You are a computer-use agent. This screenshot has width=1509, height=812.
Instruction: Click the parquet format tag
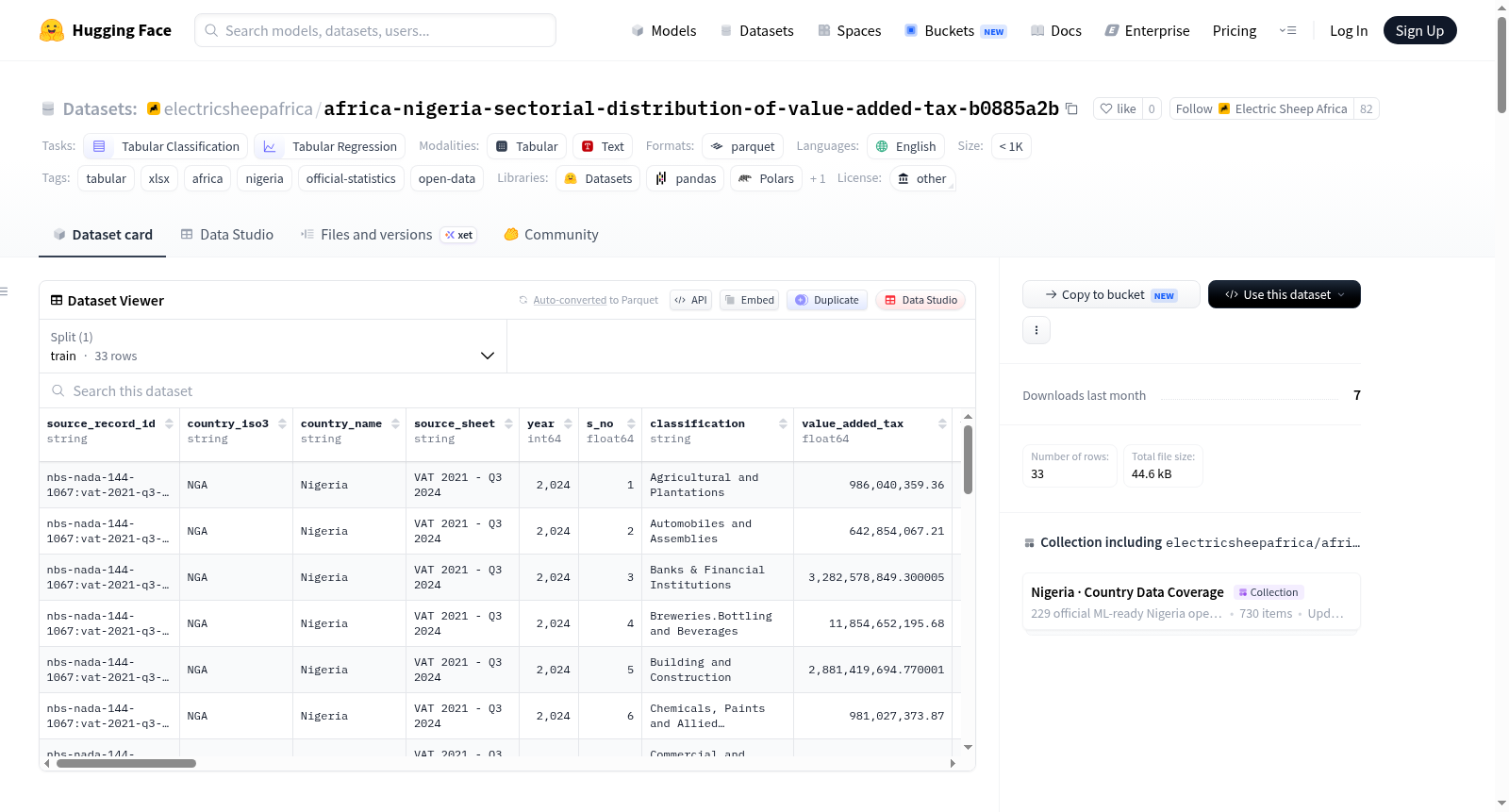point(742,146)
